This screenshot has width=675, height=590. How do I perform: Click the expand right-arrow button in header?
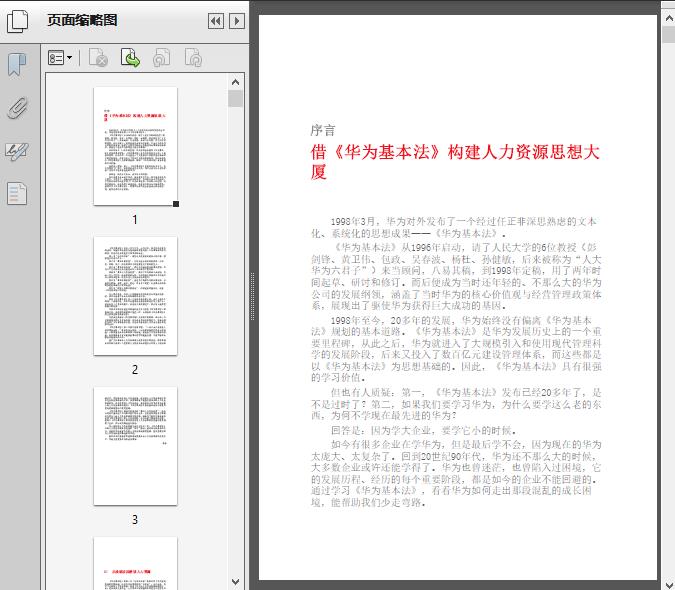pyautogui.click(x=237, y=21)
